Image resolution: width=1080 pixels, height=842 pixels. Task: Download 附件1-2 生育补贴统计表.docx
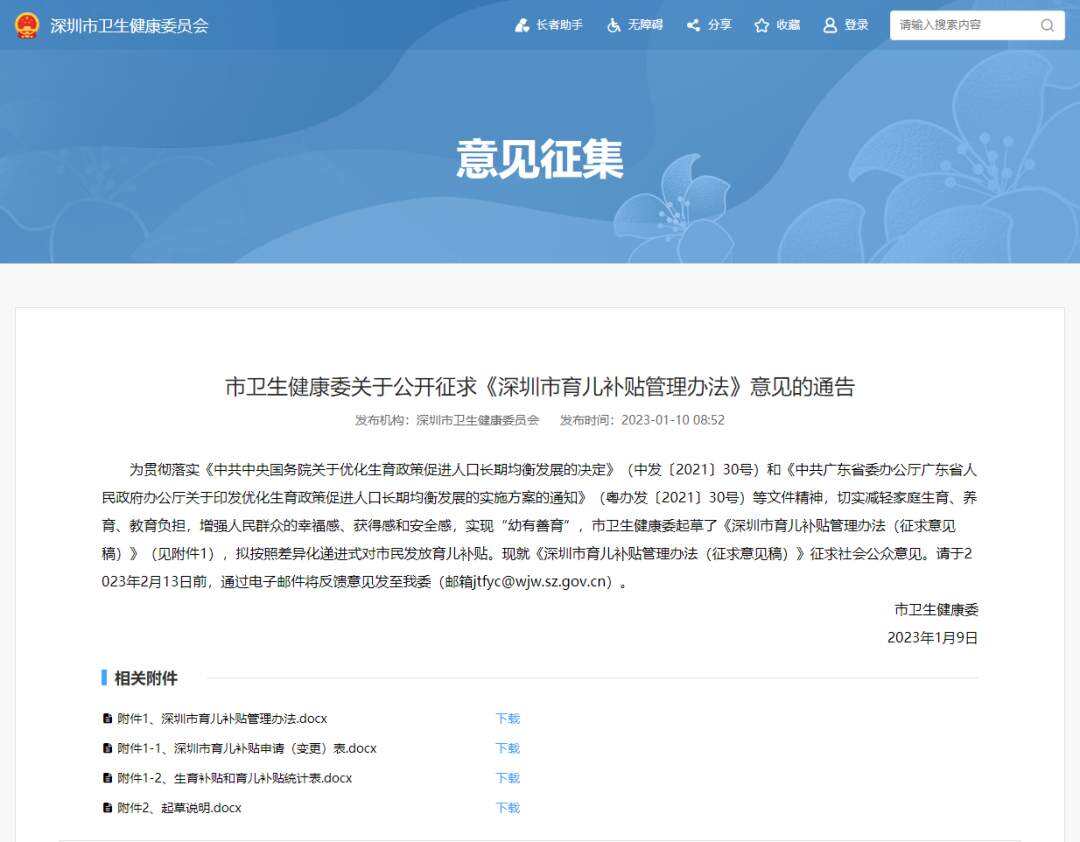coord(508,778)
